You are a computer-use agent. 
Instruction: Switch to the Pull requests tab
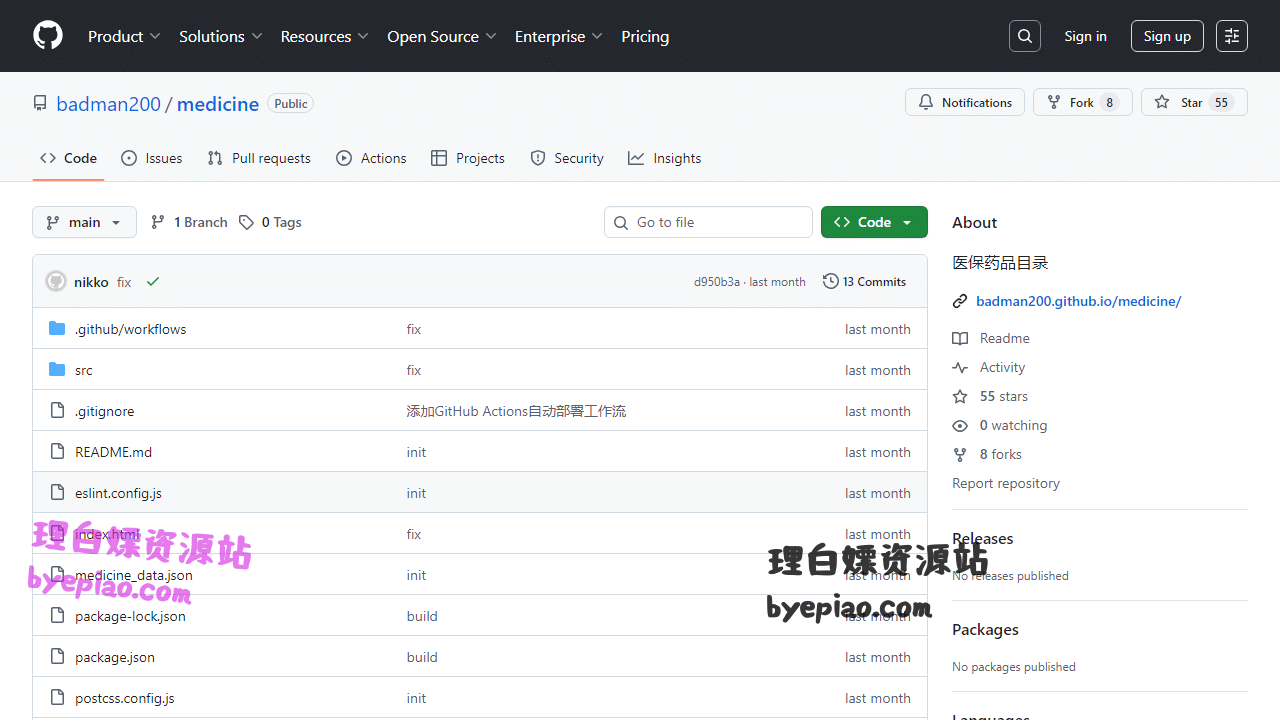pyautogui.click(x=259, y=158)
